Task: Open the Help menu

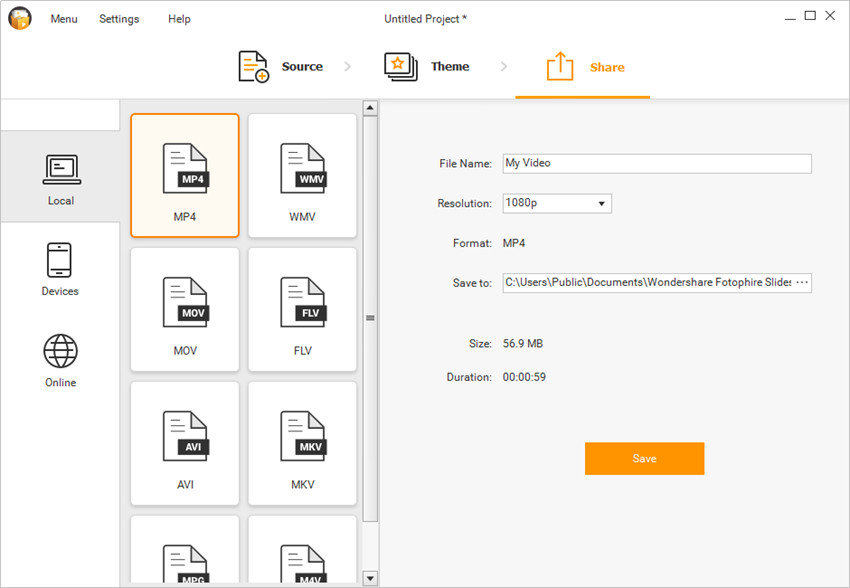Action: coord(179,19)
